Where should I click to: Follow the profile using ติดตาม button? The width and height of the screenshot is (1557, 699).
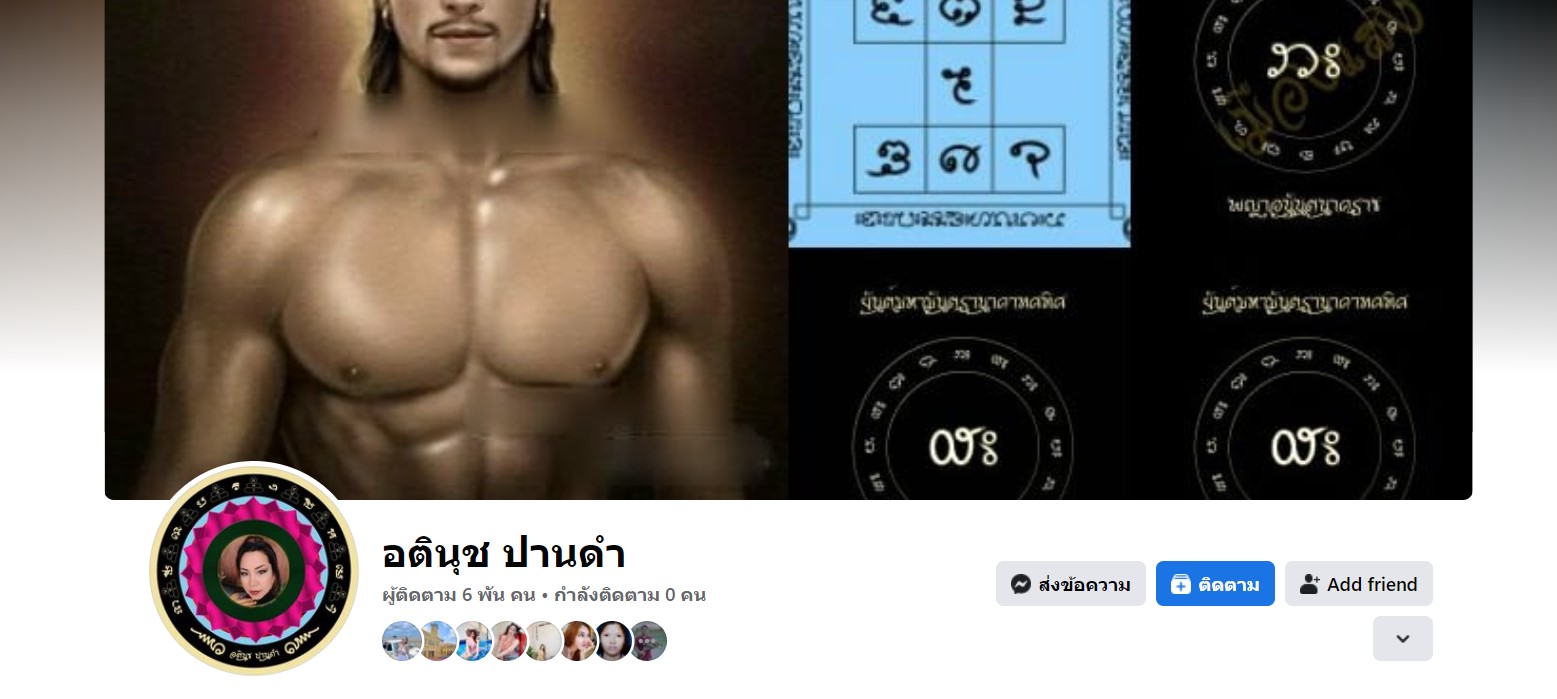coord(1215,584)
